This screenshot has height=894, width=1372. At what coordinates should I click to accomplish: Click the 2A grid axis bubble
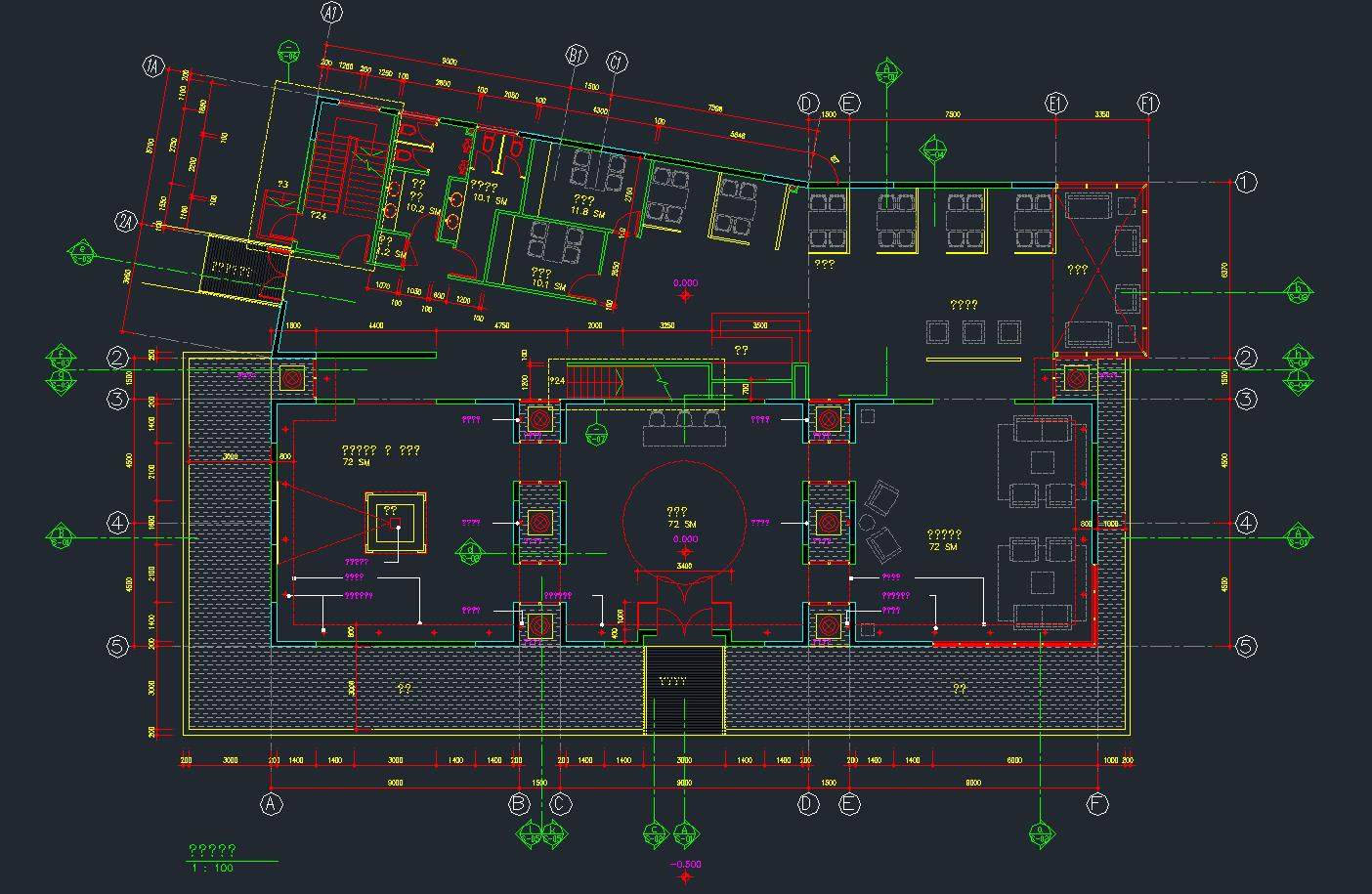[125, 223]
